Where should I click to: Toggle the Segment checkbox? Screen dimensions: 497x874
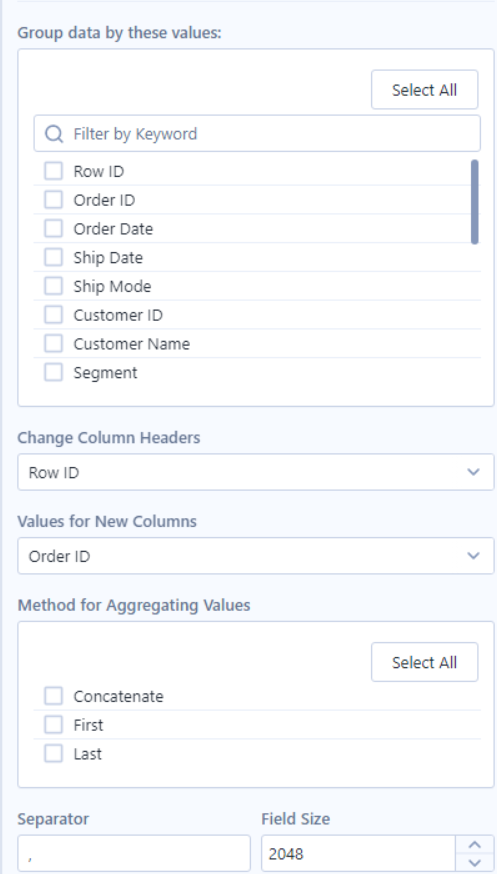(53, 372)
